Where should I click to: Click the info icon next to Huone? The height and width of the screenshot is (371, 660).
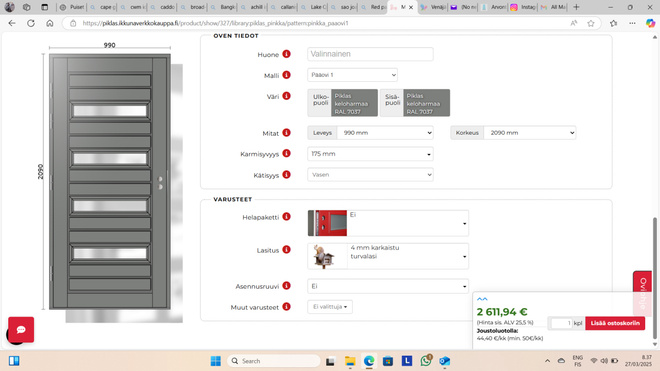[287, 54]
